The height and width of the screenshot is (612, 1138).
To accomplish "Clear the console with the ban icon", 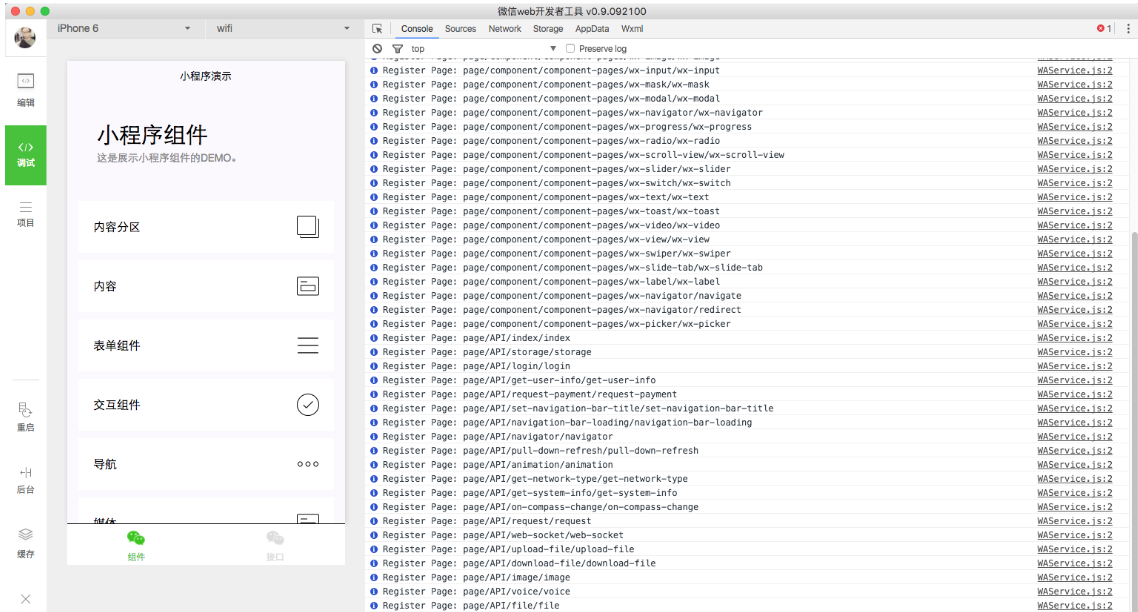I will pyautogui.click(x=377, y=49).
